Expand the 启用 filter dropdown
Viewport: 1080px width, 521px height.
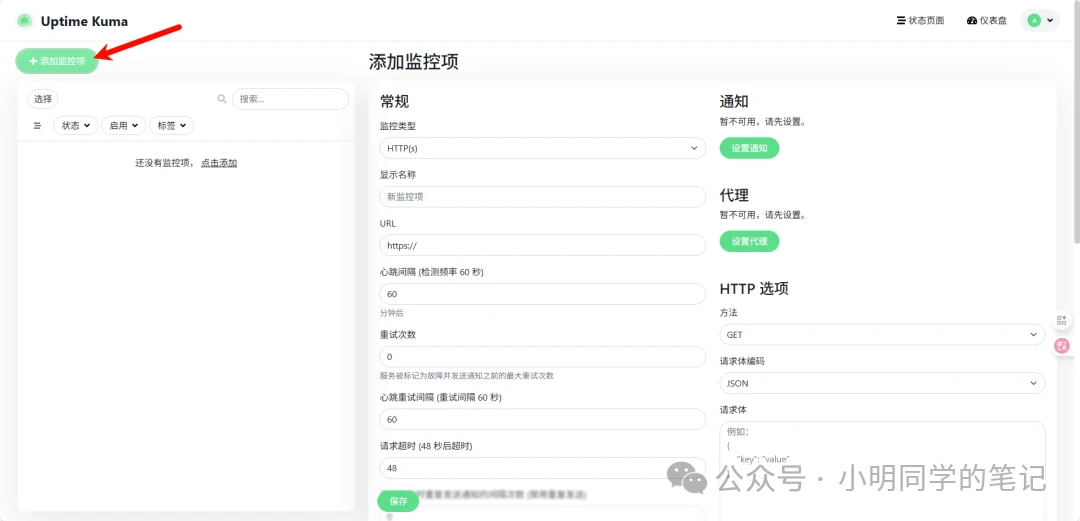pyautogui.click(x=123, y=125)
